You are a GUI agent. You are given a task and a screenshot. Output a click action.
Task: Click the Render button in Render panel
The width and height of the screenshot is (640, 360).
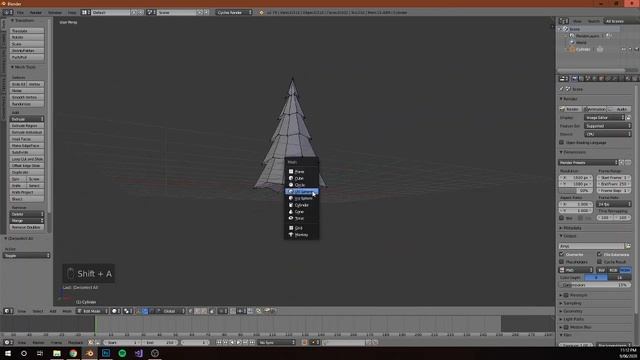tap(570, 109)
